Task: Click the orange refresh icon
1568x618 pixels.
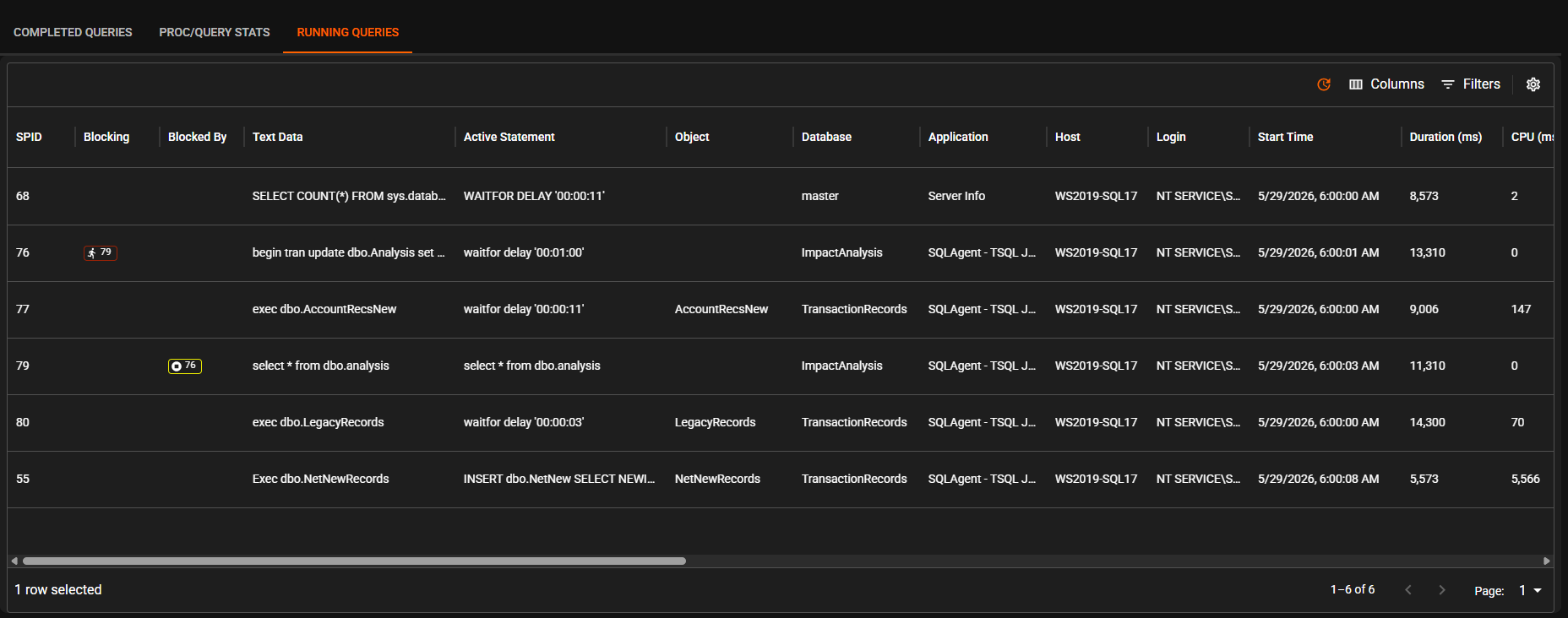Action: [1324, 84]
